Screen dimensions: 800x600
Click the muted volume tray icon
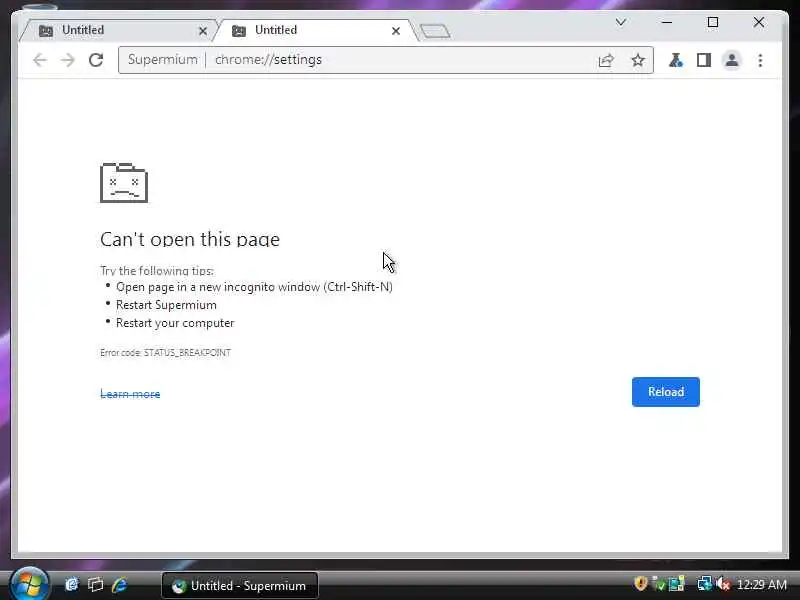point(723,584)
